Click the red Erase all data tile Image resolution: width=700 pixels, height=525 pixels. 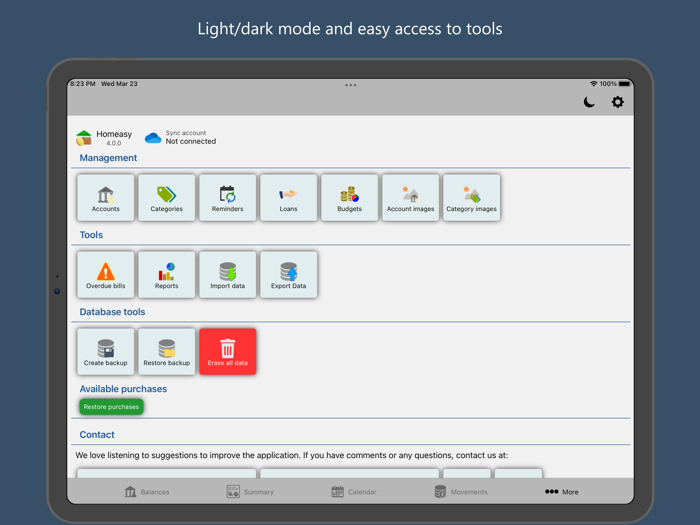point(228,352)
